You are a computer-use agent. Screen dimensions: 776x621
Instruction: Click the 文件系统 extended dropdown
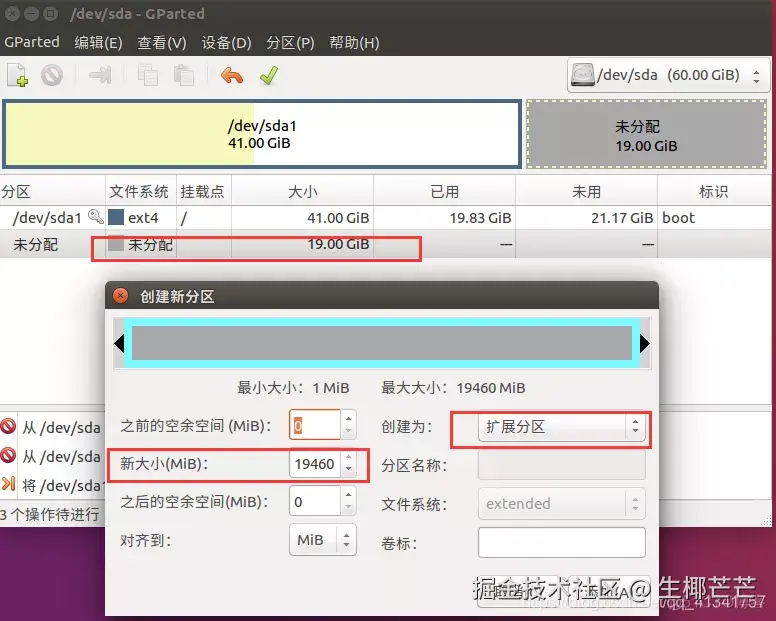pyautogui.click(x=562, y=504)
